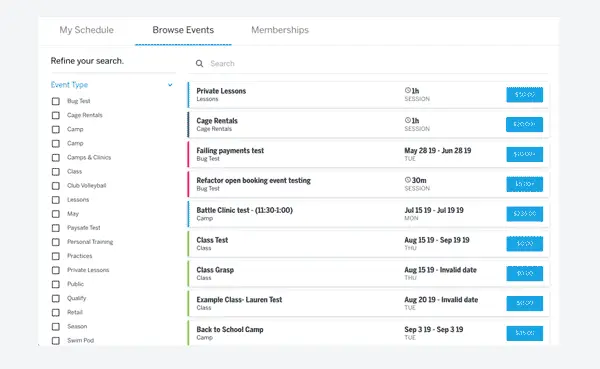Click the Sep 3 19 - Sep 3 19 date
Viewport: 600px width, 369px height.
coord(434,330)
